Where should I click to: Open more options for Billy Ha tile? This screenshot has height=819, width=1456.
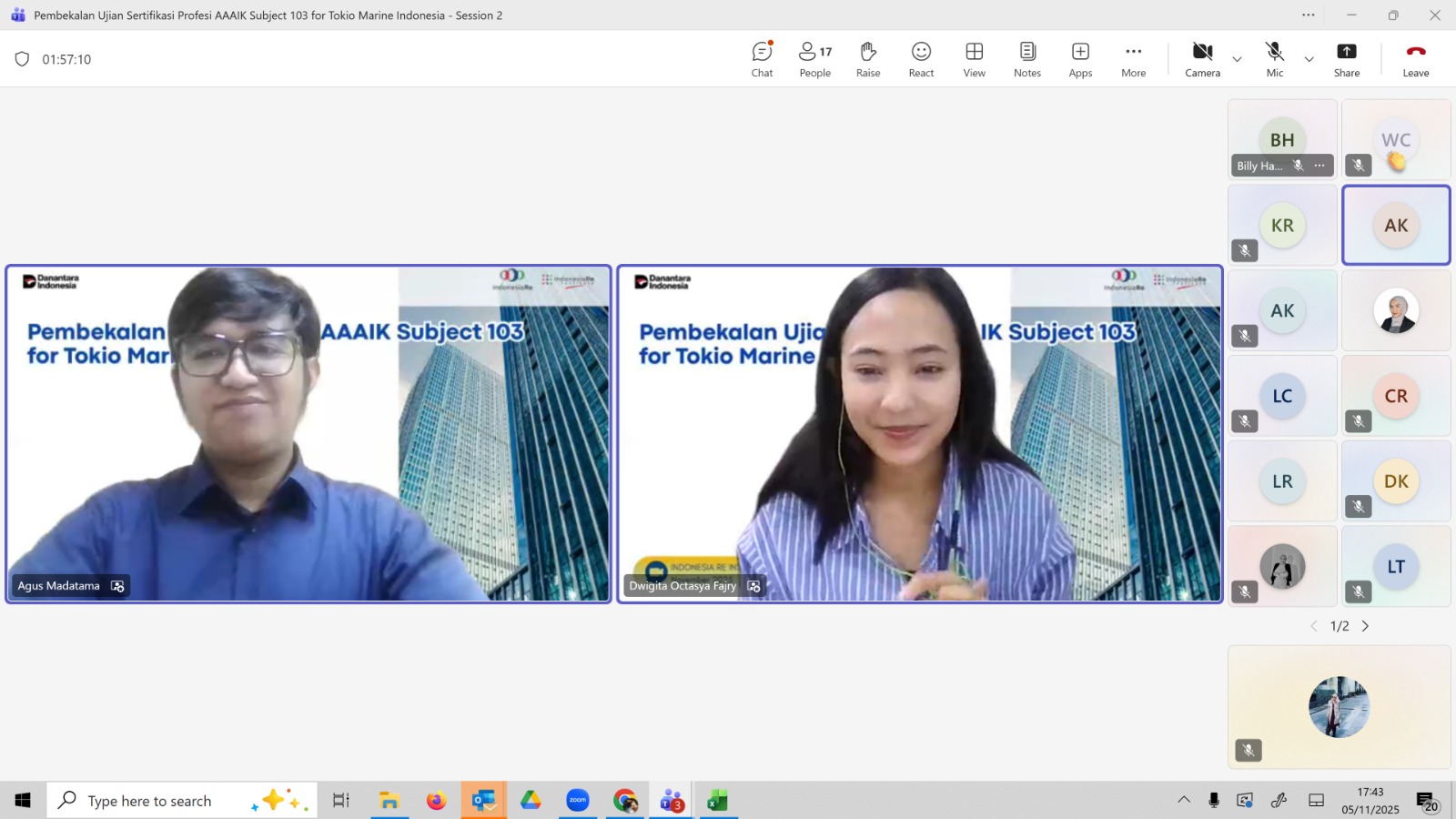coord(1319,166)
